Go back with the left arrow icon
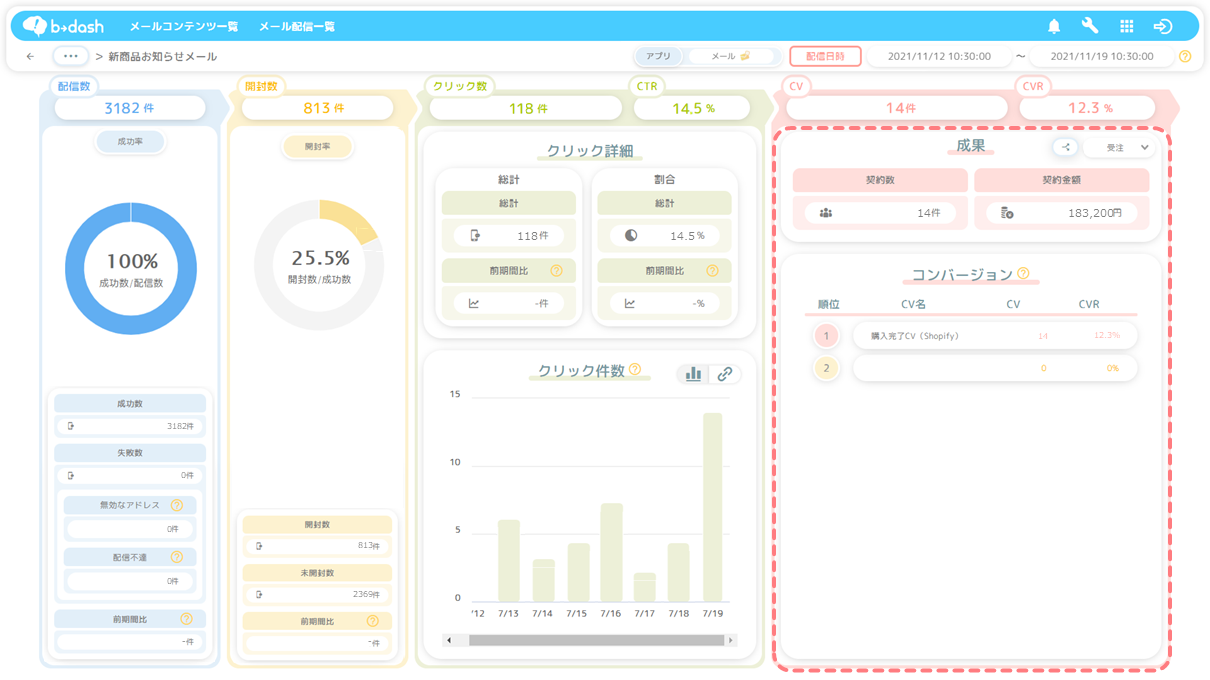The width and height of the screenshot is (1210, 680). [x=30, y=57]
